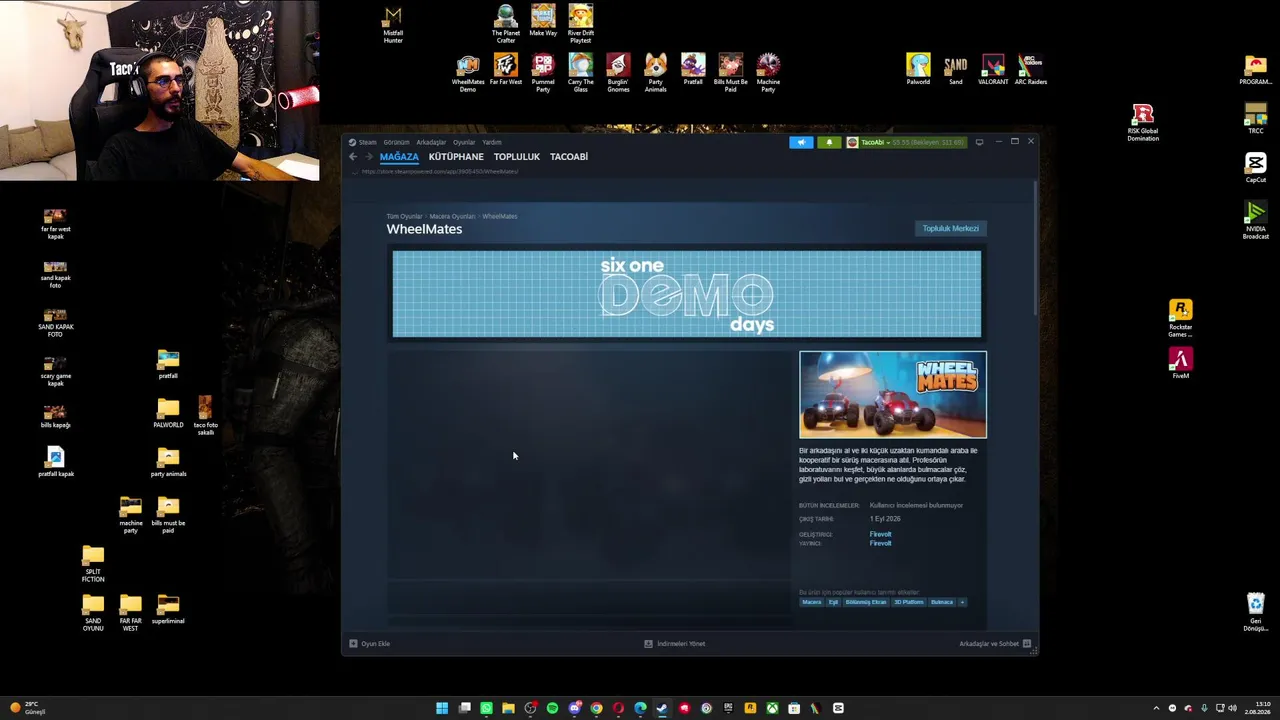Switch to the MAĞAZA tab
The height and width of the screenshot is (720, 1280).
tap(399, 157)
